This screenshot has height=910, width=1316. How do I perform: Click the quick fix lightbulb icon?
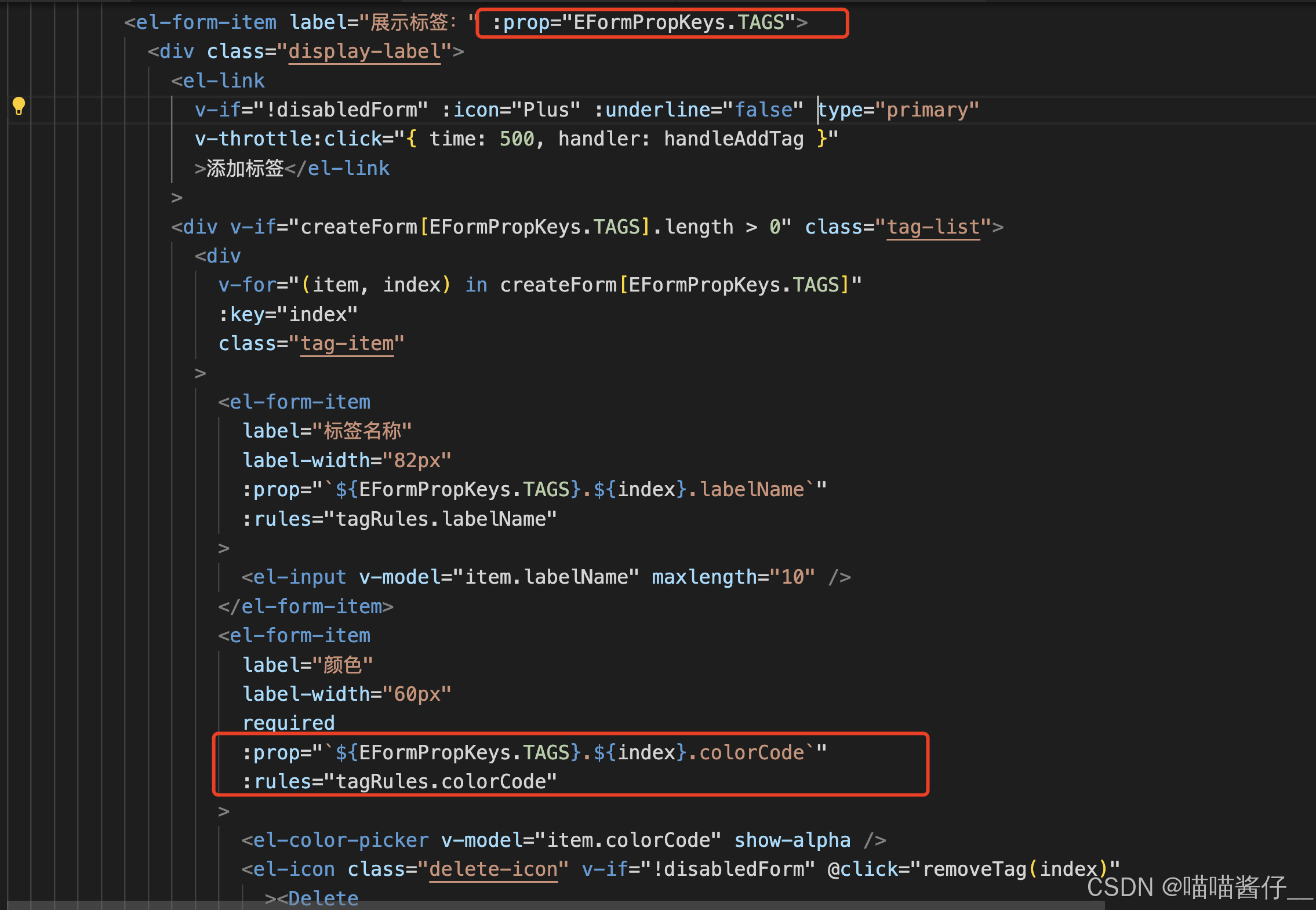coord(19,106)
